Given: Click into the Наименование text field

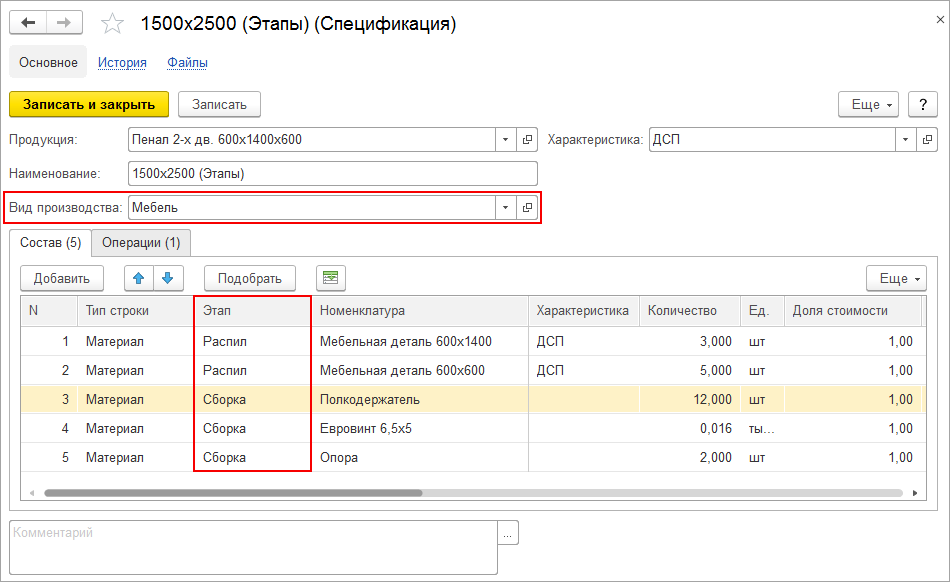Looking at the screenshot, I should pos(332,174).
